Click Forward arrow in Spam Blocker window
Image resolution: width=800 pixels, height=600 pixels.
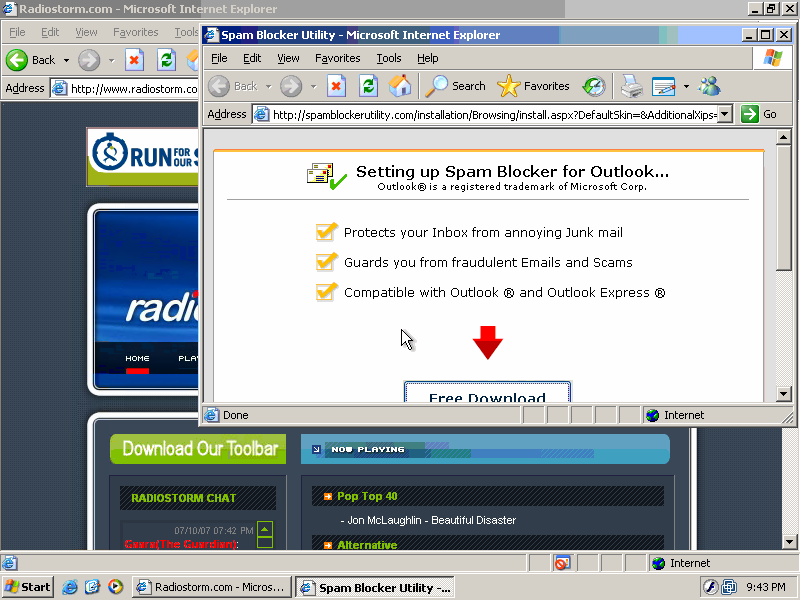(x=291, y=86)
